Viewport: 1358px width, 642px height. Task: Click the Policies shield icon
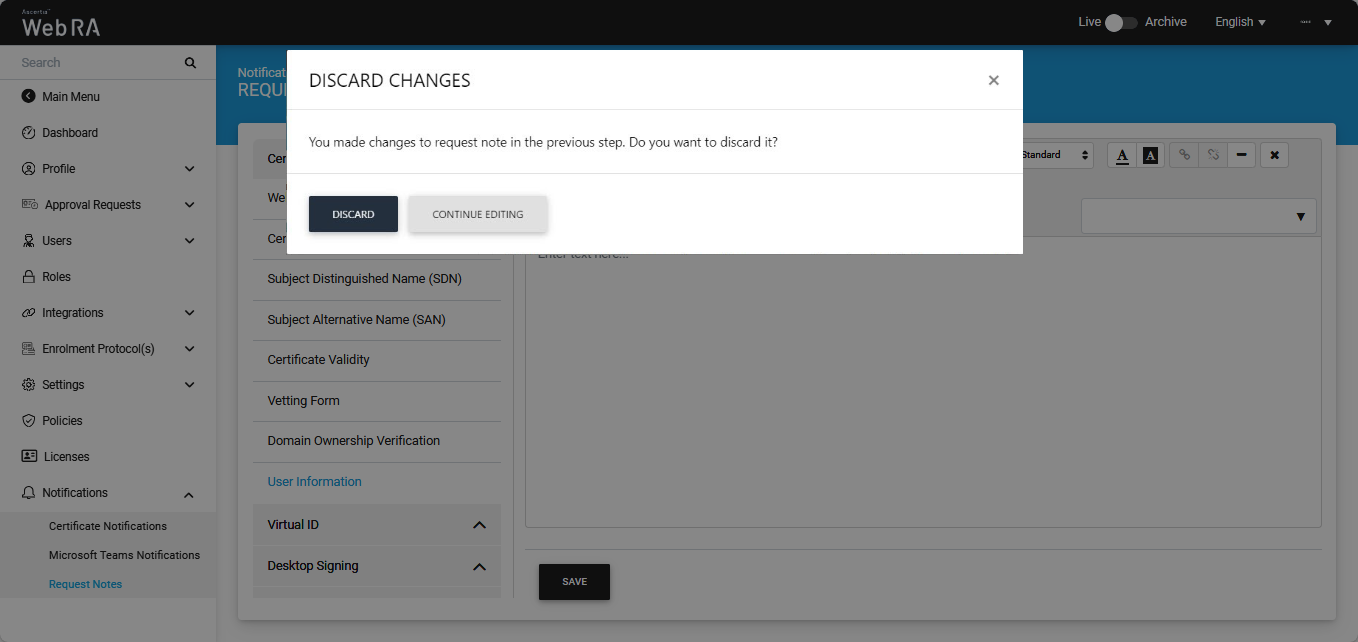coord(28,421)
